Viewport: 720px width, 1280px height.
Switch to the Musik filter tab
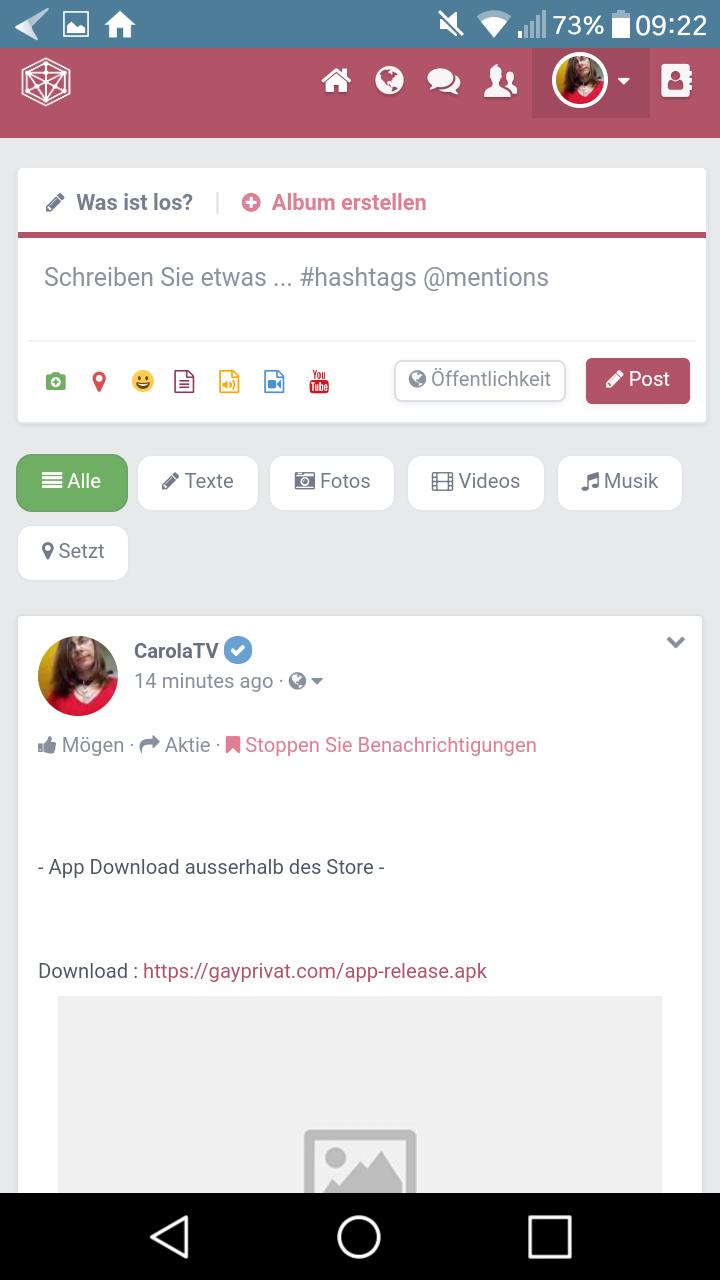[x=620, y=482]
